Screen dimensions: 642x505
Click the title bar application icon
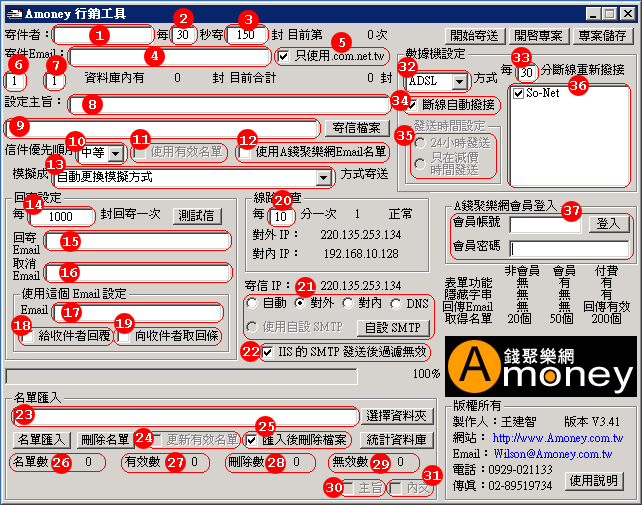click(x=12, y=12)
